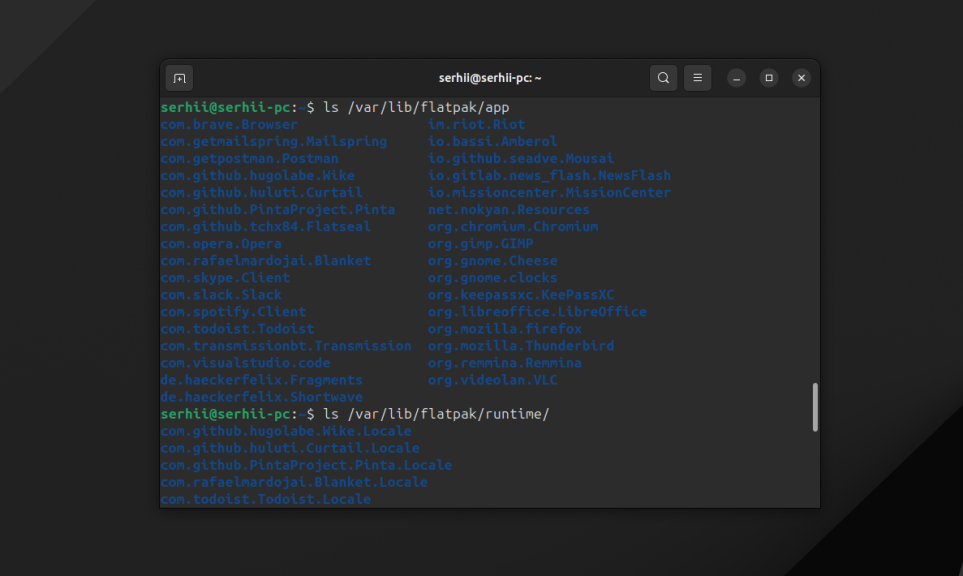Click the com.github.PintaProject.Pinta.Locale entry
Viewport: 963px width, 576px height.
click(306, 465)
